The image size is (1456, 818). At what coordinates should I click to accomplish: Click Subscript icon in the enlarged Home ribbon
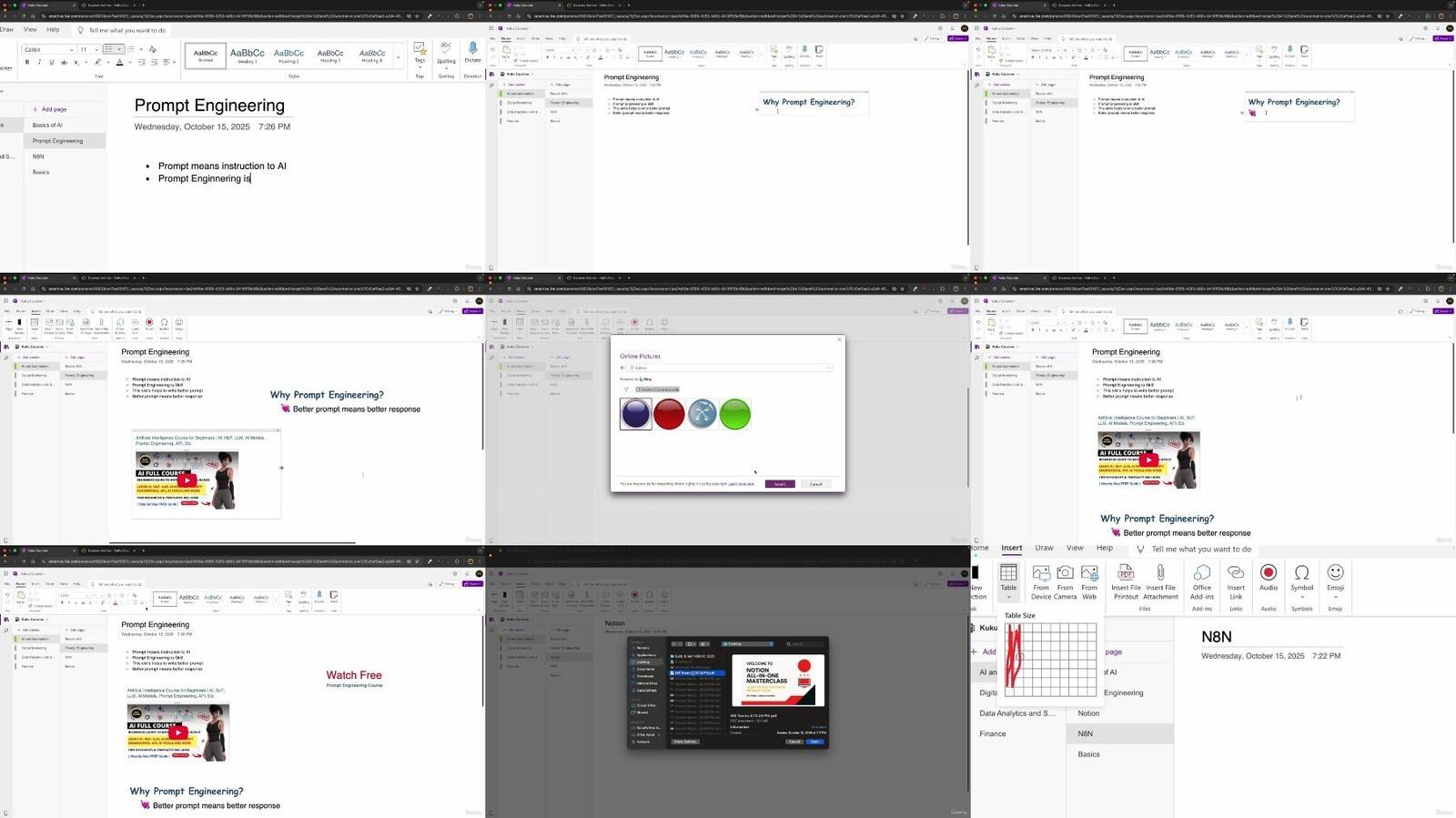point(75,63)
